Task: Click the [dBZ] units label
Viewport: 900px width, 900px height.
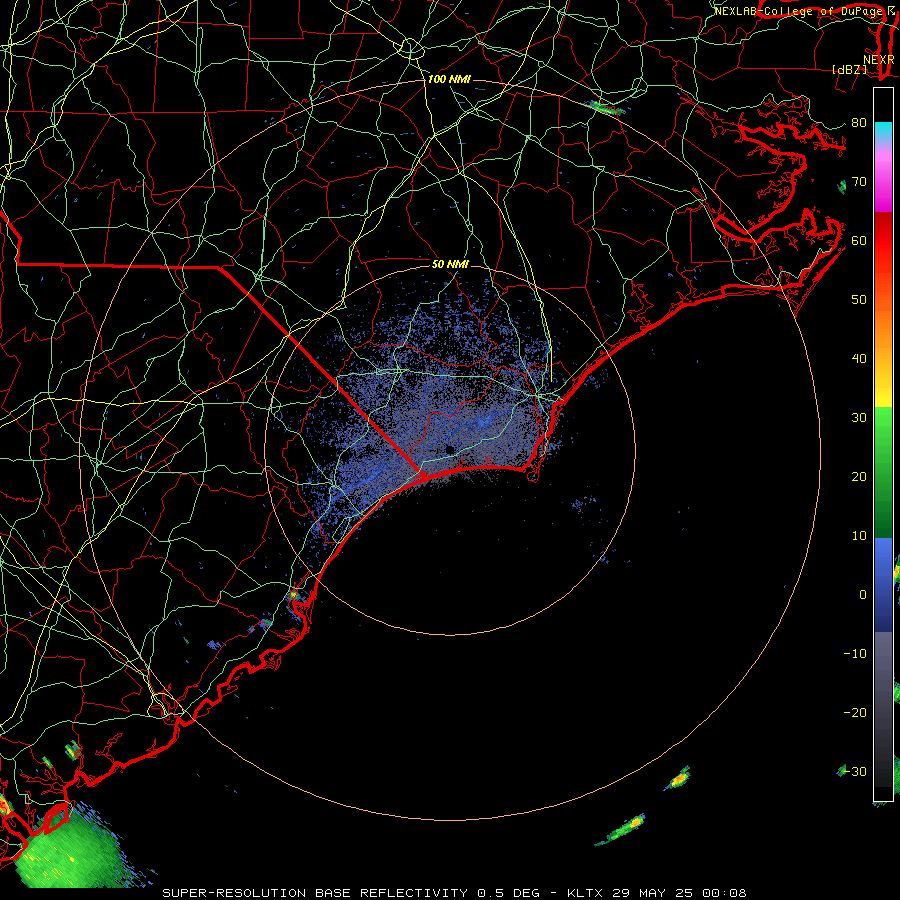Action: [849, 70]
